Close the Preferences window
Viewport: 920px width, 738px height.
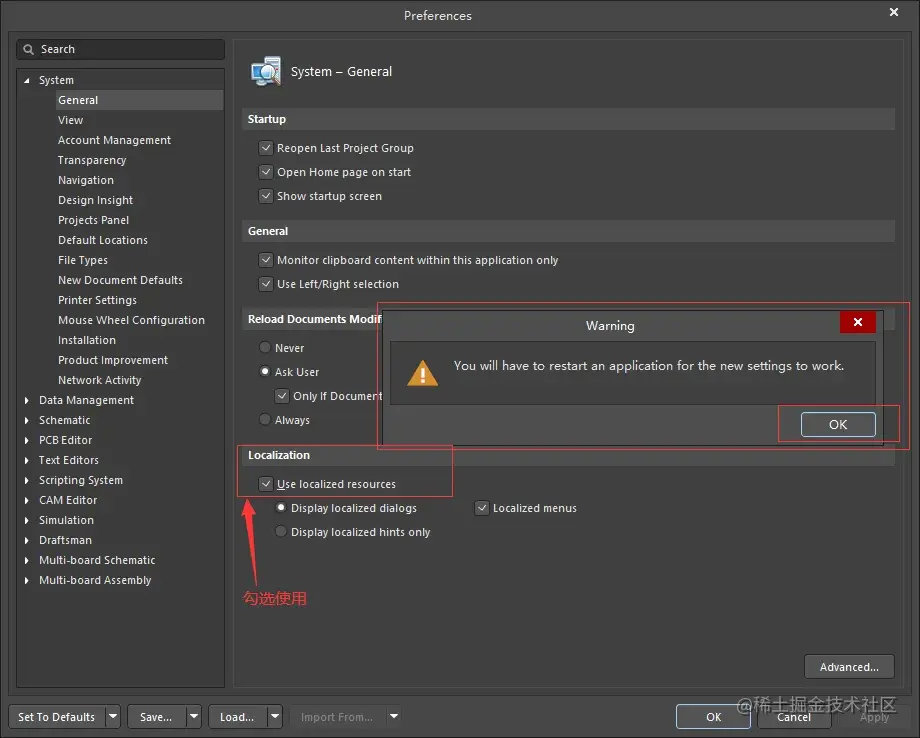pos(894,12)
